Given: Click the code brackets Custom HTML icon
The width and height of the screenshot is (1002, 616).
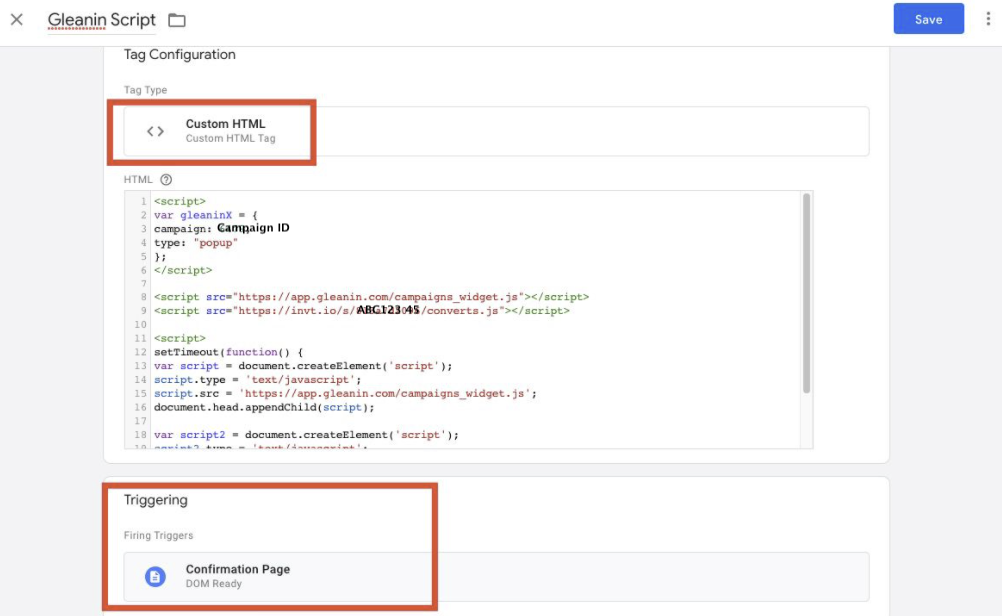Looking at the screenshot, I should tap(155, 131).
